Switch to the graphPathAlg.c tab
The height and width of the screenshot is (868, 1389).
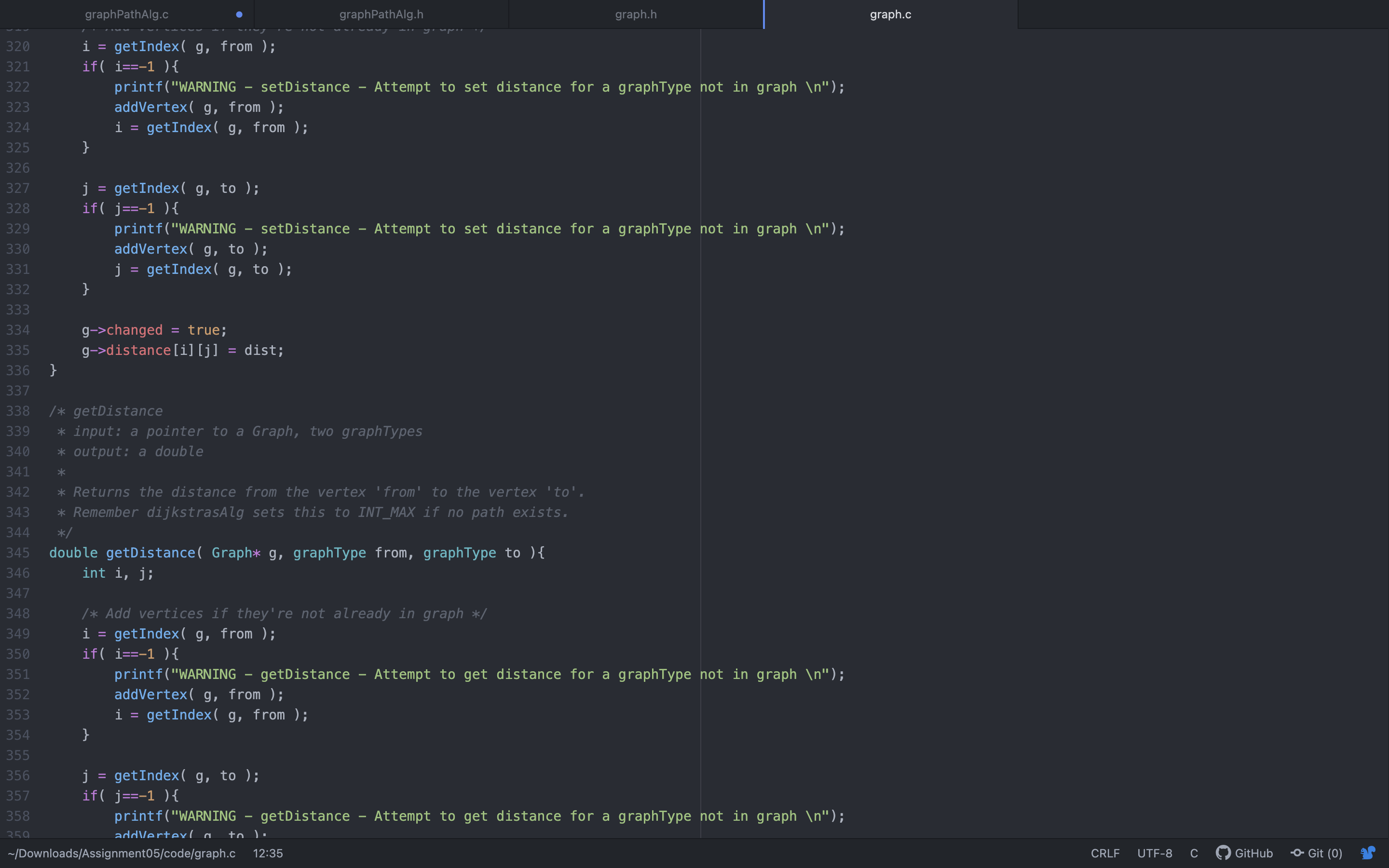point(126,14)
